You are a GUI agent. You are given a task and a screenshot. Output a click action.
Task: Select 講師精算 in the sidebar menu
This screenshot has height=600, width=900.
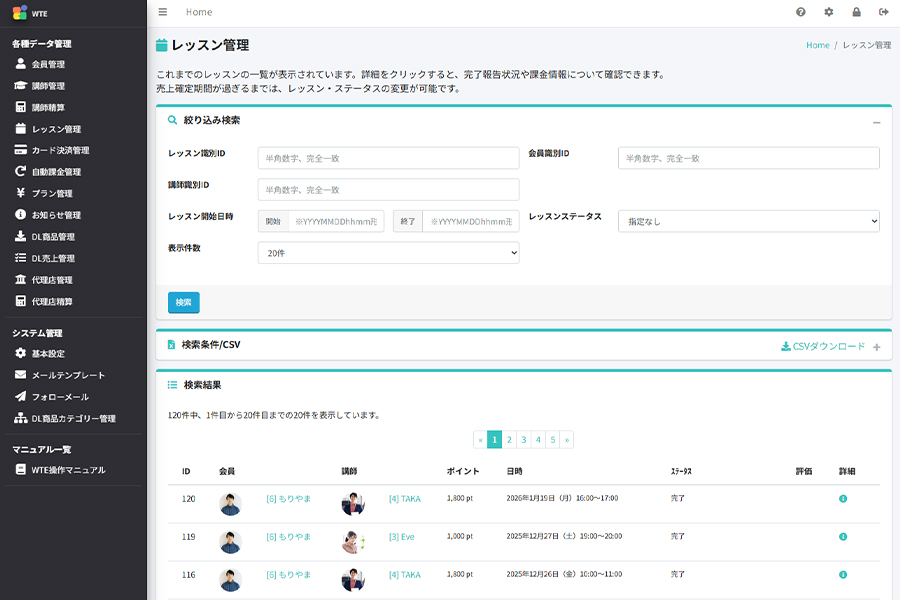[48, 107]
